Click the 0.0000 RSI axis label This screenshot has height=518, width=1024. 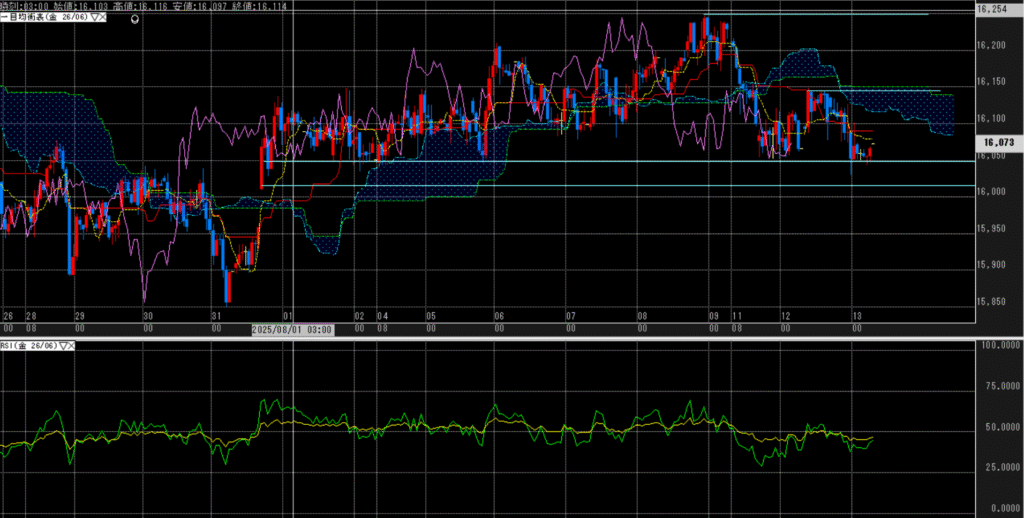[1006, 508]
